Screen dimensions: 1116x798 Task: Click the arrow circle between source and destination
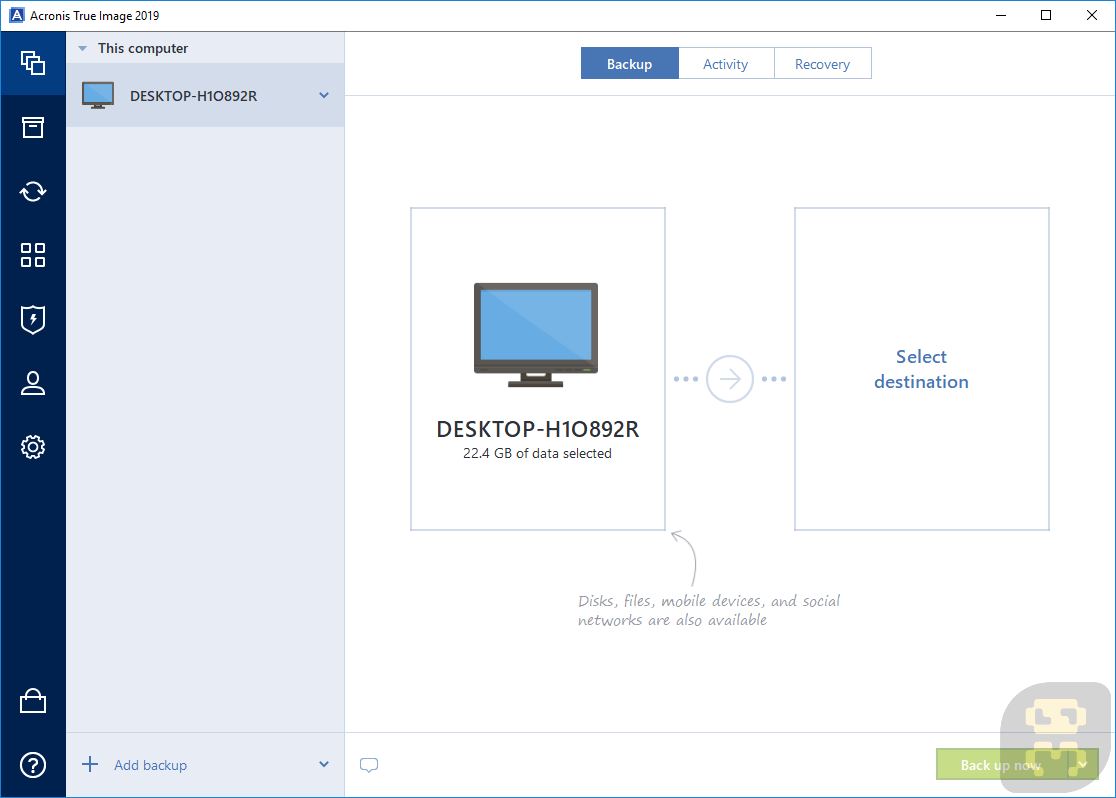coord(730,379)
